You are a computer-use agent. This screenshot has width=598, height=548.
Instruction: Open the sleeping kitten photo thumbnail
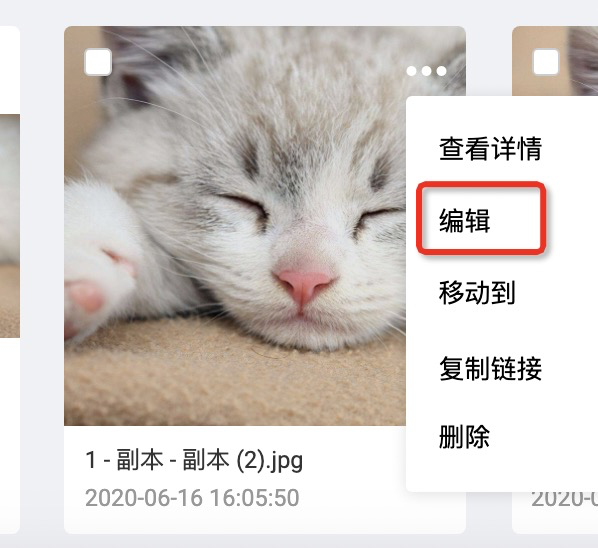[x=235, y=226]
